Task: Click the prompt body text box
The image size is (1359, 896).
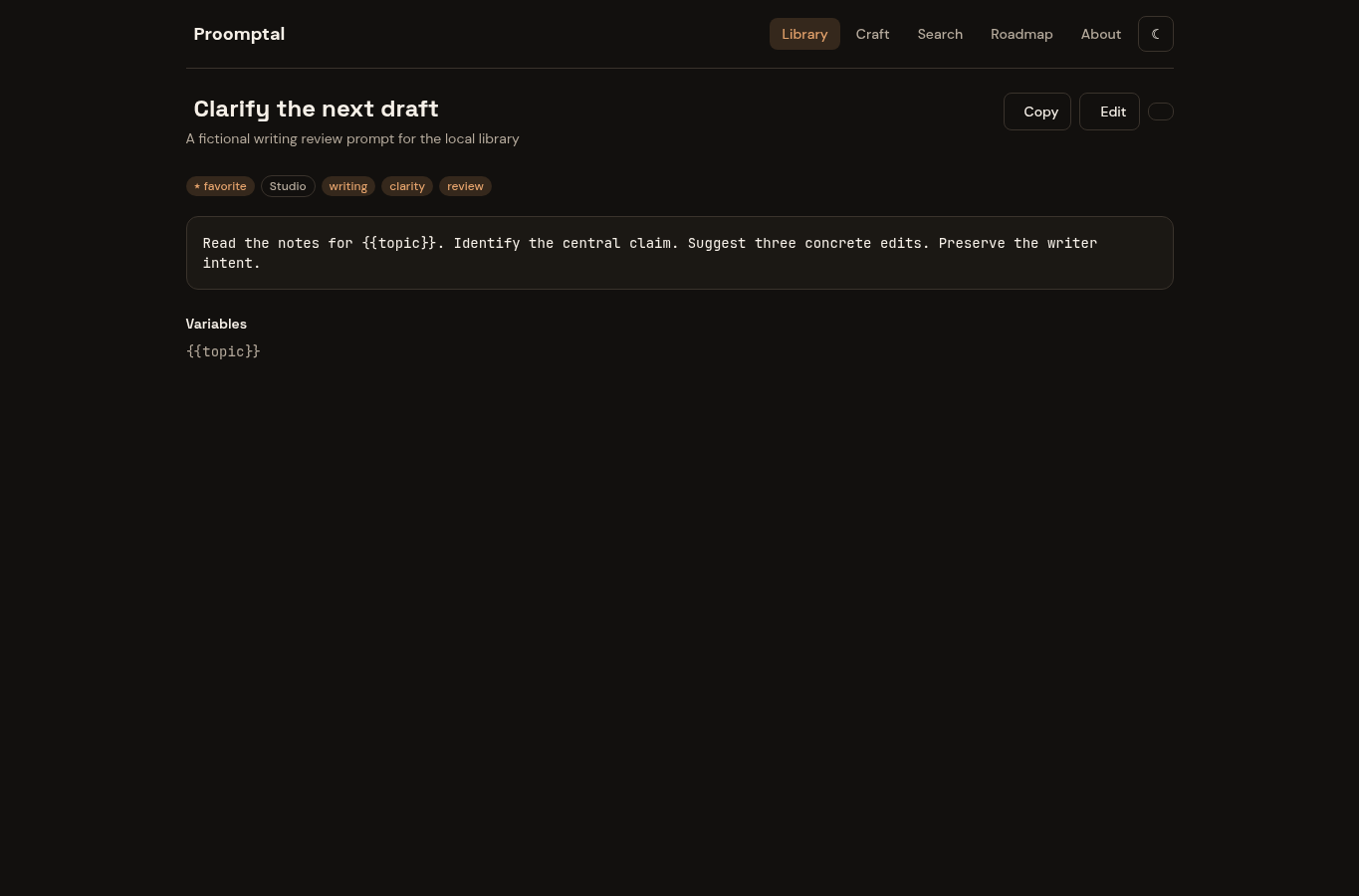Action: pyautogui.click(x=680, y=253)
